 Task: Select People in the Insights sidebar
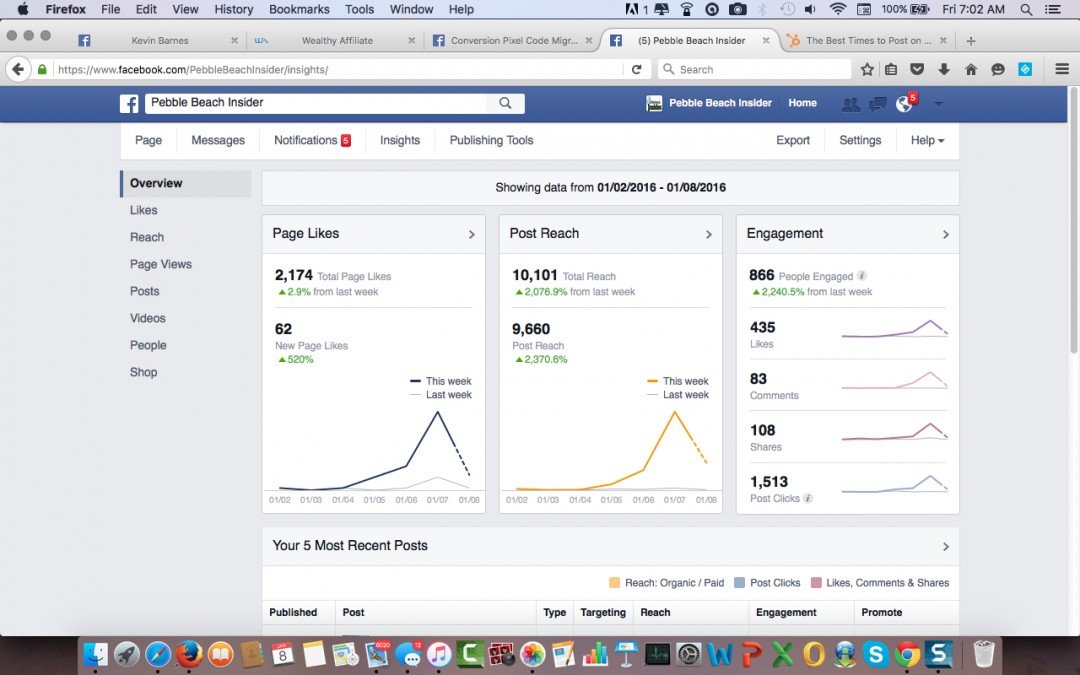(148, 345)
